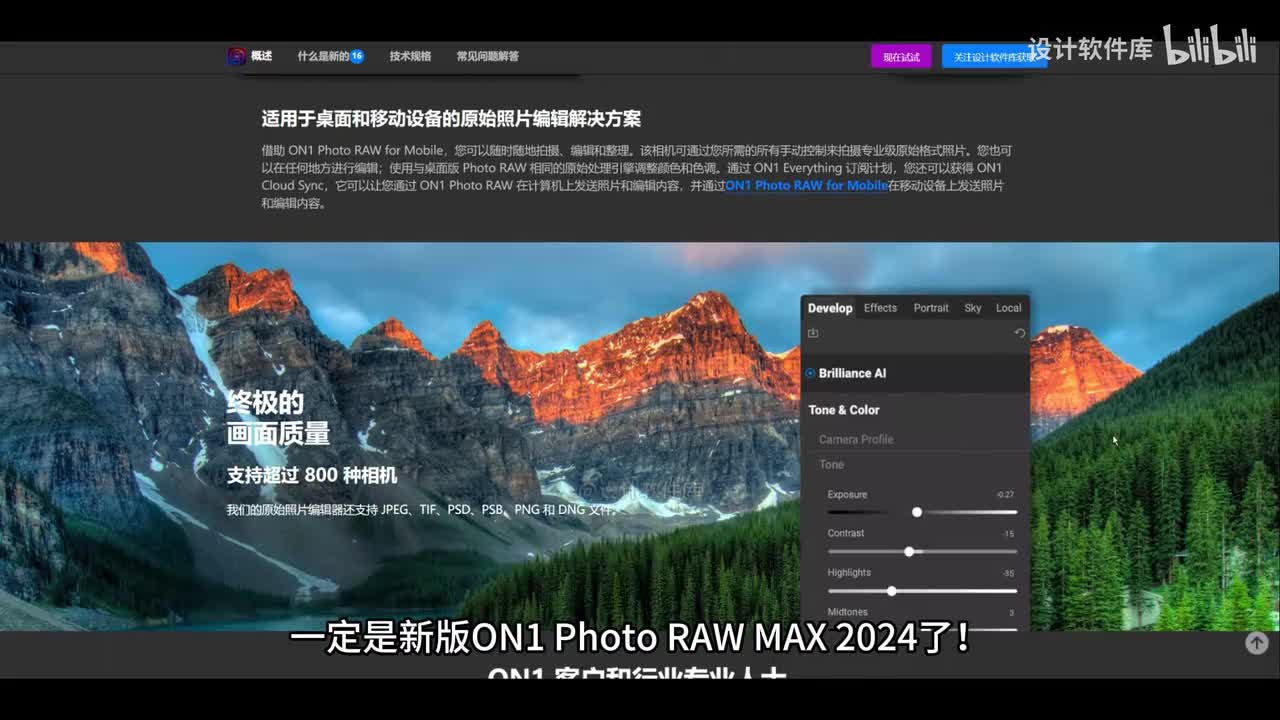Click the save preset icon under Develop

[813, 333]
